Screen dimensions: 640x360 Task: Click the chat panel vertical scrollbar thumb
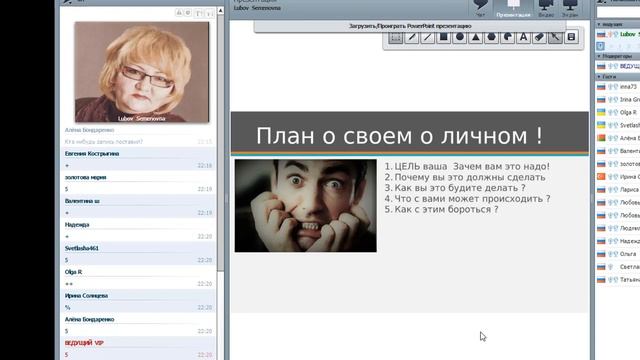point(220,143)
